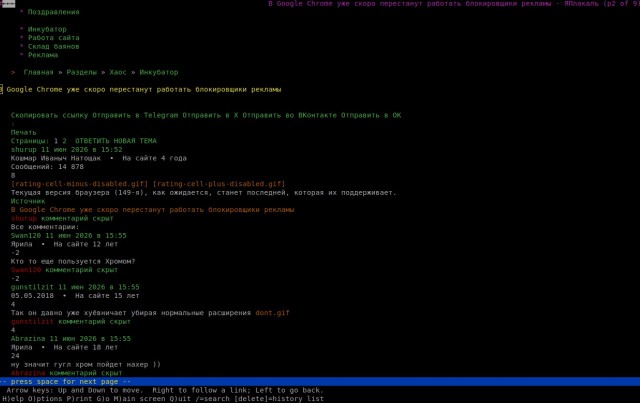Go to Главная in the breadcrumb
The image size is (640, 403).
click(38, 72)
